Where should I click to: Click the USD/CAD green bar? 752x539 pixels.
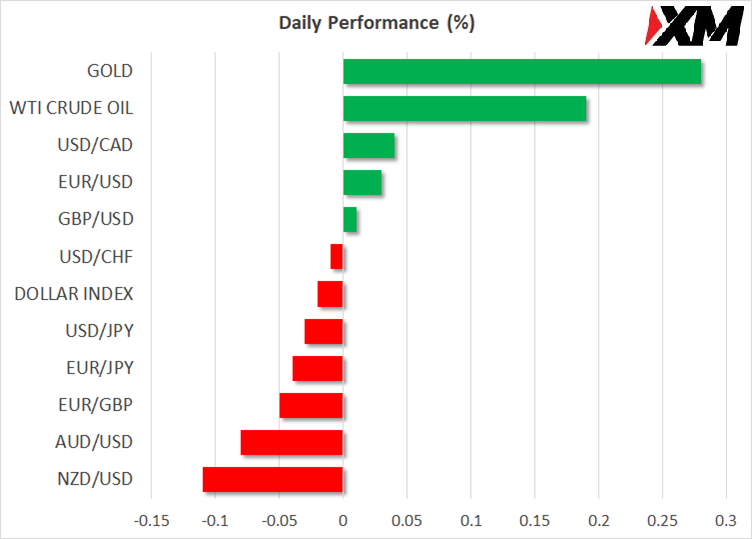(368, 146)
